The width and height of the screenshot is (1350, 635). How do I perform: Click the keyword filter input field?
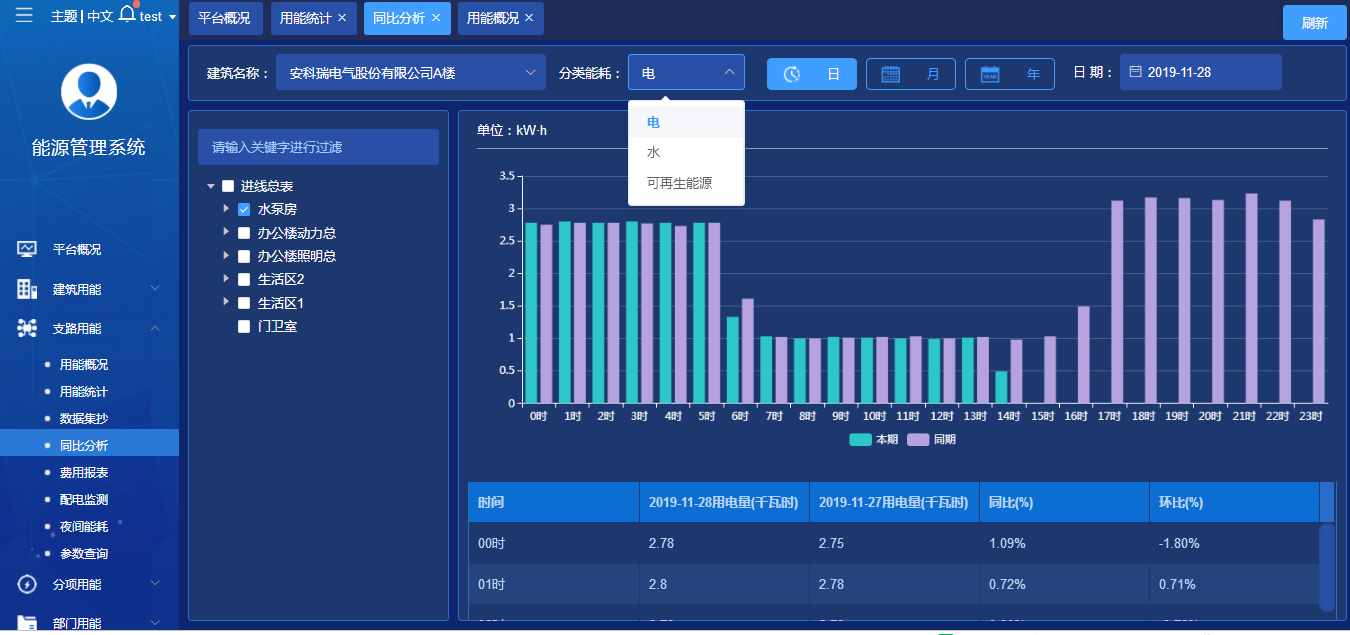(318, 147)
